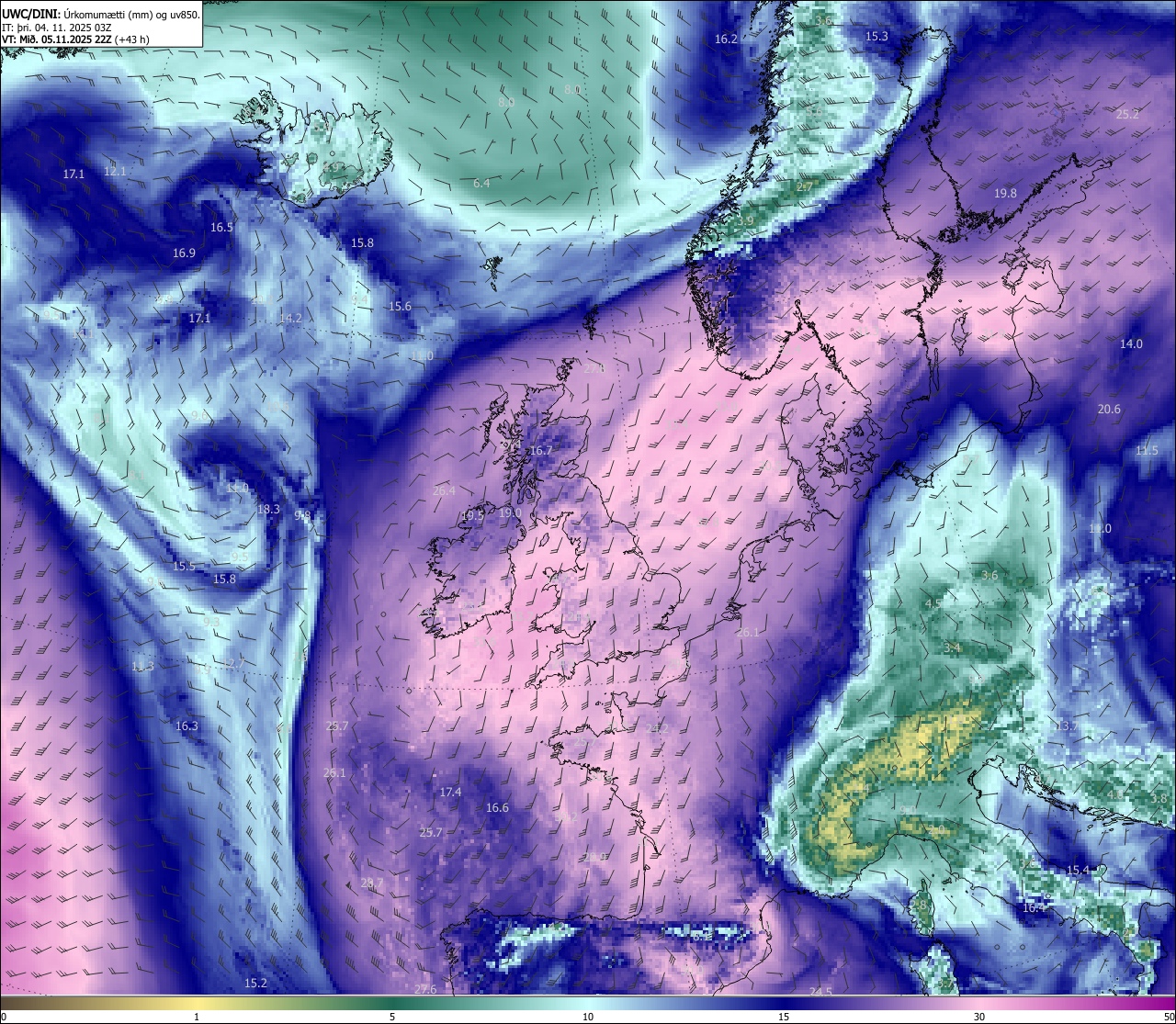
Task: Click the 17.4 value over the Bay of Biscay
Action: coord(450,792)
